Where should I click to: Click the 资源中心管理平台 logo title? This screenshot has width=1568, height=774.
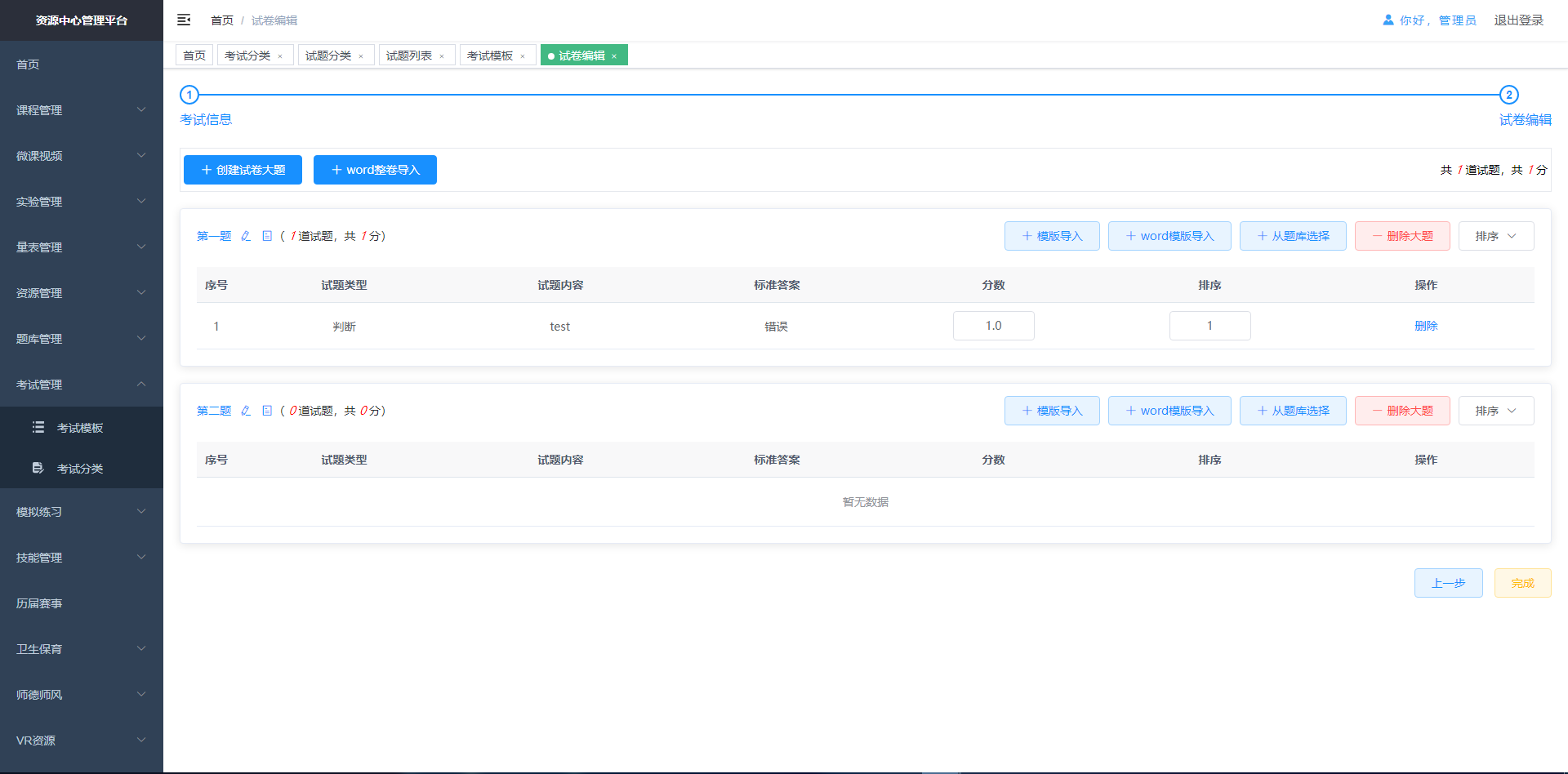click(x=82, y=20)
